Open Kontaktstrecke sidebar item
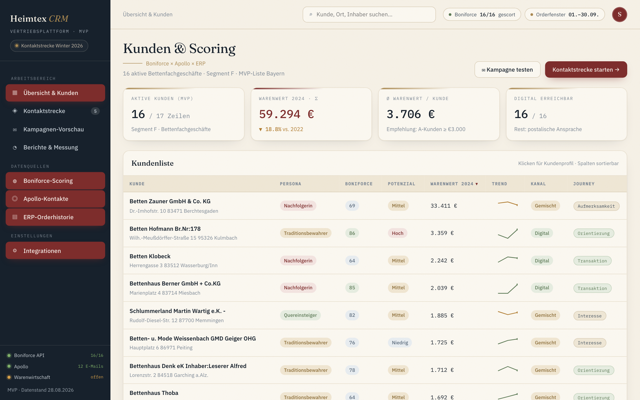Image resolution: width=640 pixels, height=400 pixels. point(55,111)
